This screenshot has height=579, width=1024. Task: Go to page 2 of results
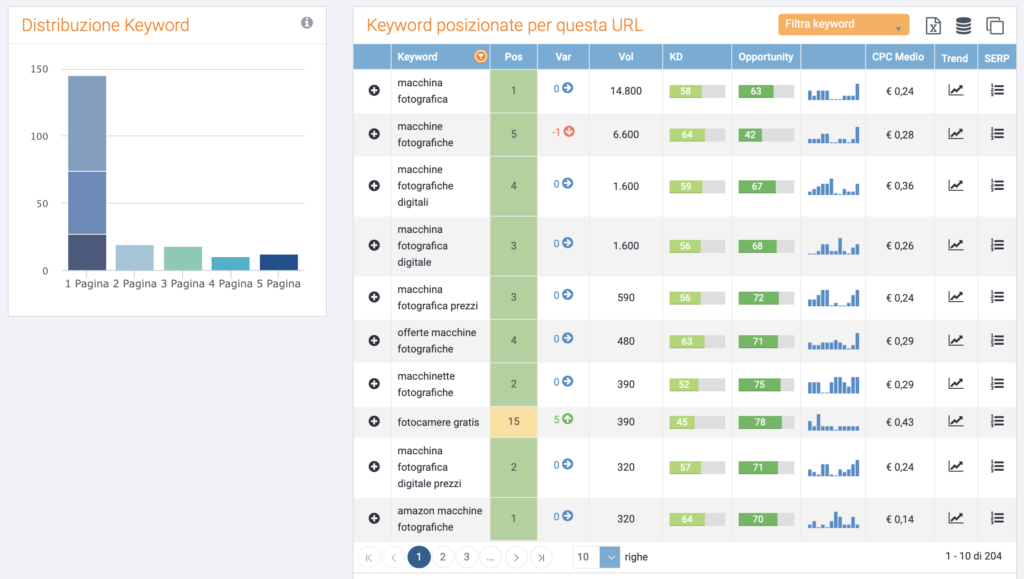point(442,557)
